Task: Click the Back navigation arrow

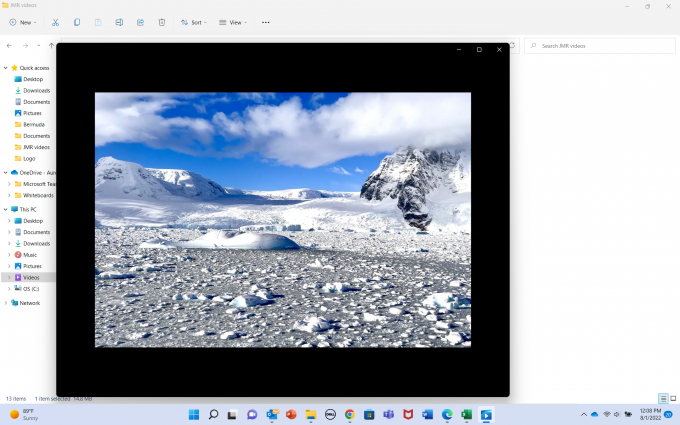Action: (x=9, y=45)
